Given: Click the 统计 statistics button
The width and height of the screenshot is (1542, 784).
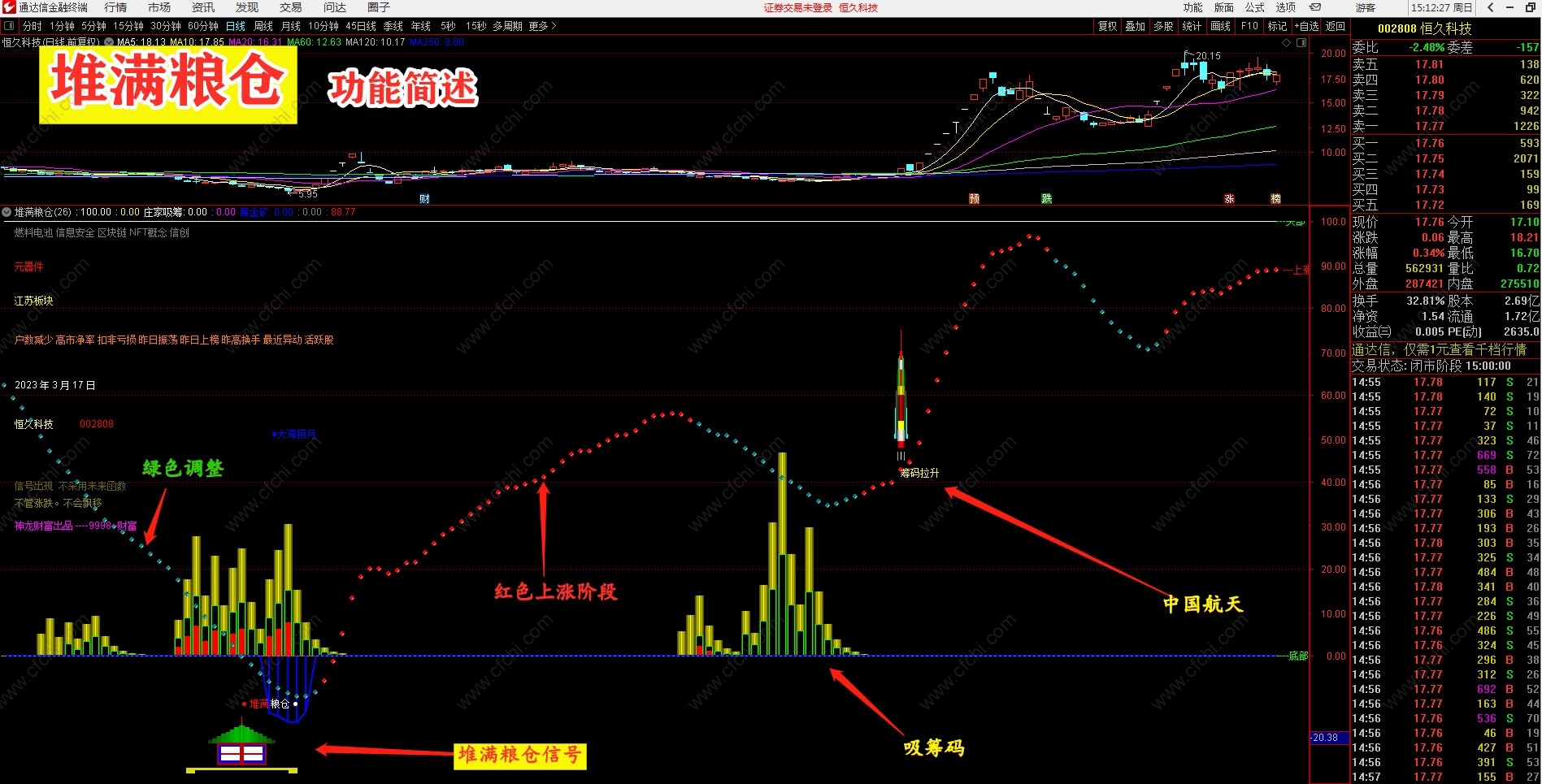Looking at the screenshot, I should coord(1192,26).
